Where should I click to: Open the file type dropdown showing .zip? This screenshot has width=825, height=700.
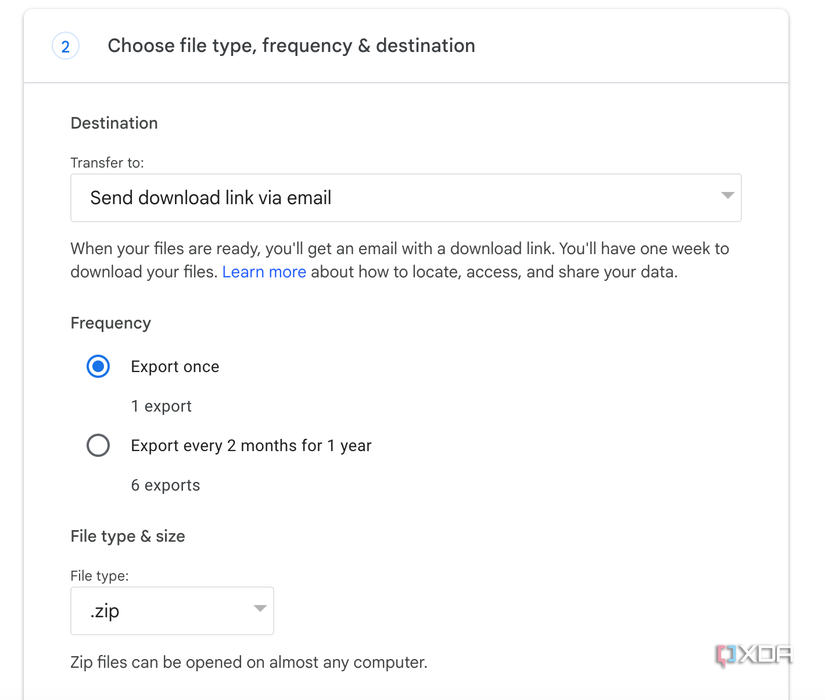tap(171, 610)
